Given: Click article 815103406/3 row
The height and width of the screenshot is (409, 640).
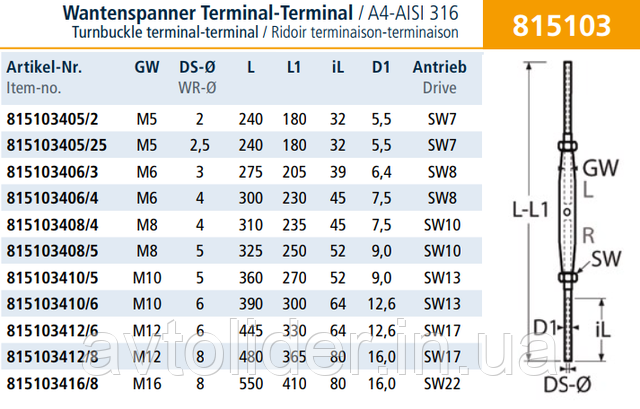Looking at the screenshot, I should click(x=242, y=172).
